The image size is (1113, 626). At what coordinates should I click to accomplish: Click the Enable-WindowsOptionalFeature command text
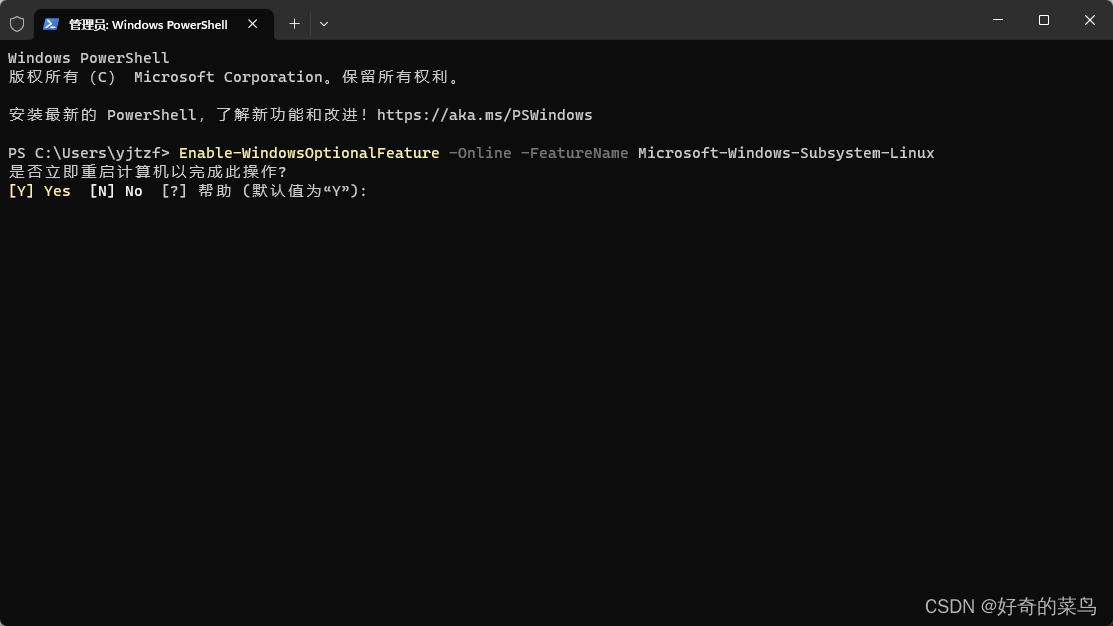308,153
